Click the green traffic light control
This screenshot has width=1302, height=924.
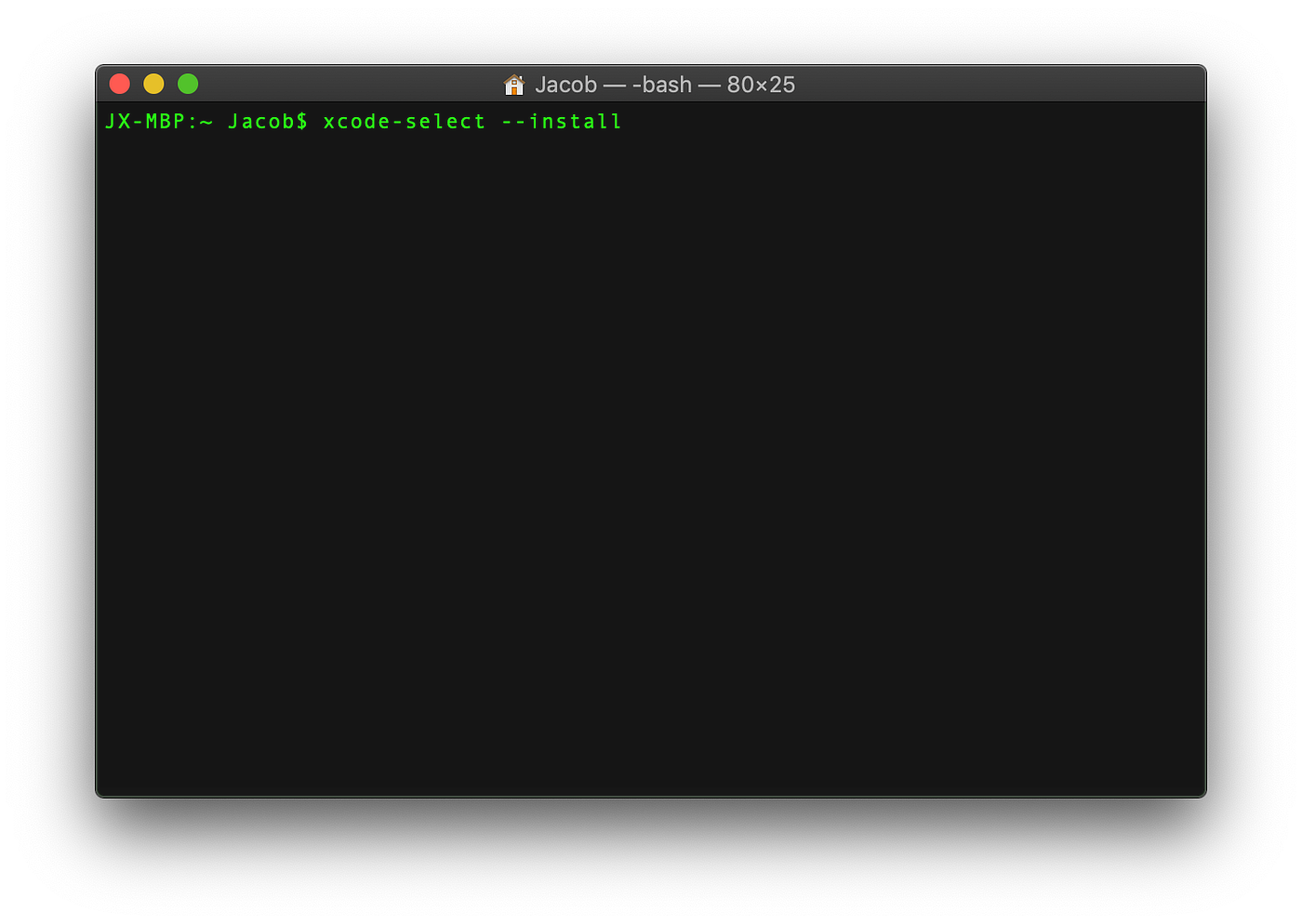click(x=188, y=84)
